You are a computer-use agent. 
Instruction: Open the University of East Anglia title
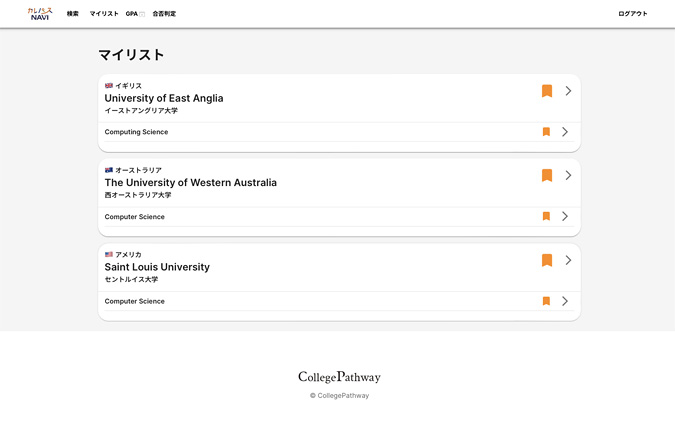[164, 98]
